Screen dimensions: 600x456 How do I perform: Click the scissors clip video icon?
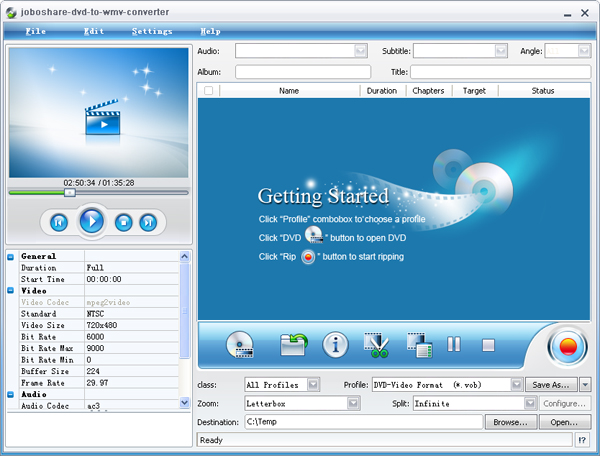[377, 346]
